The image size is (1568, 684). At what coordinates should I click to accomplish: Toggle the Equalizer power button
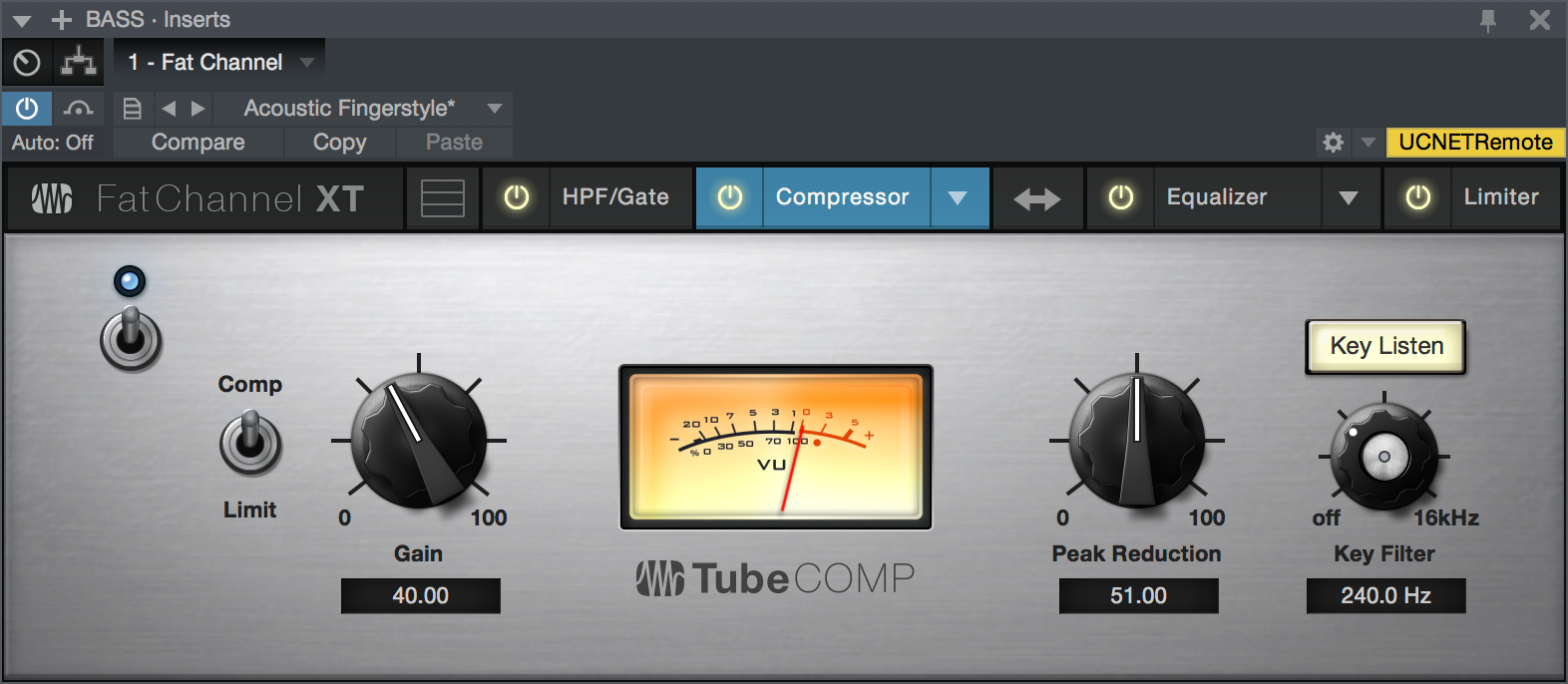pyautogui.click(x=1121, y=198)
